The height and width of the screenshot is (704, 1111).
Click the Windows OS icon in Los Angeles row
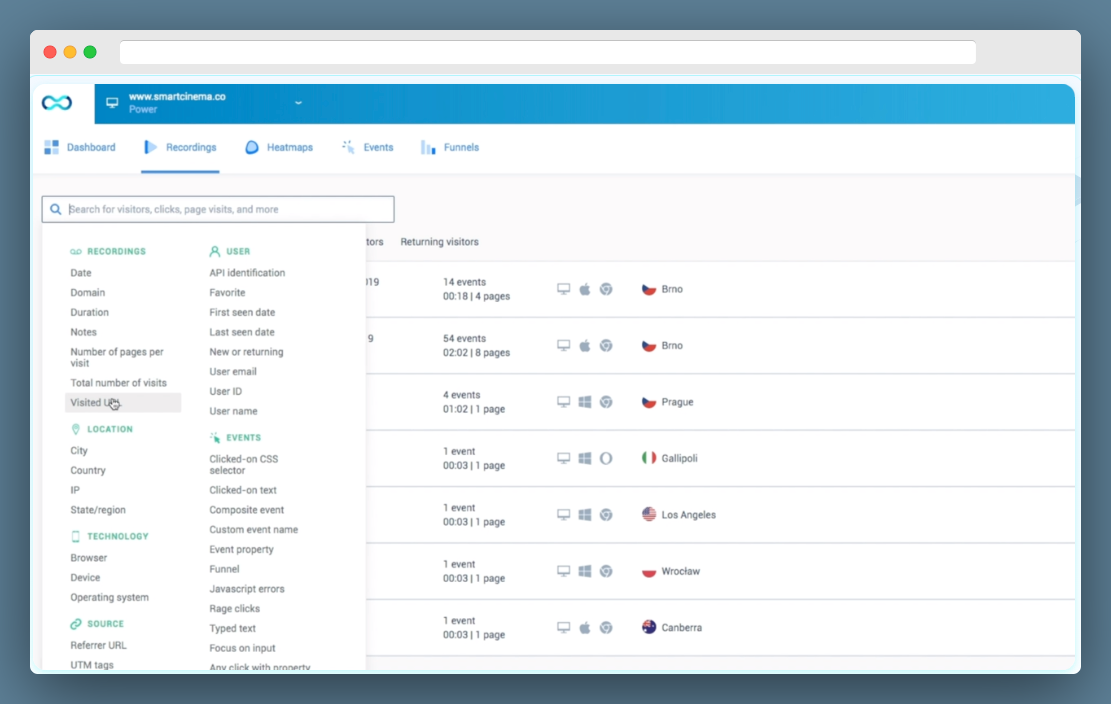pos(585,515)
